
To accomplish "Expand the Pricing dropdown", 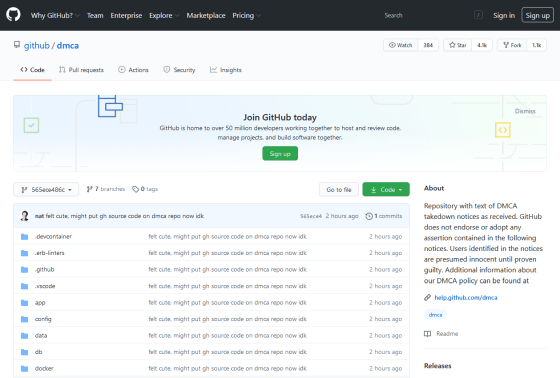I will 246,15.
